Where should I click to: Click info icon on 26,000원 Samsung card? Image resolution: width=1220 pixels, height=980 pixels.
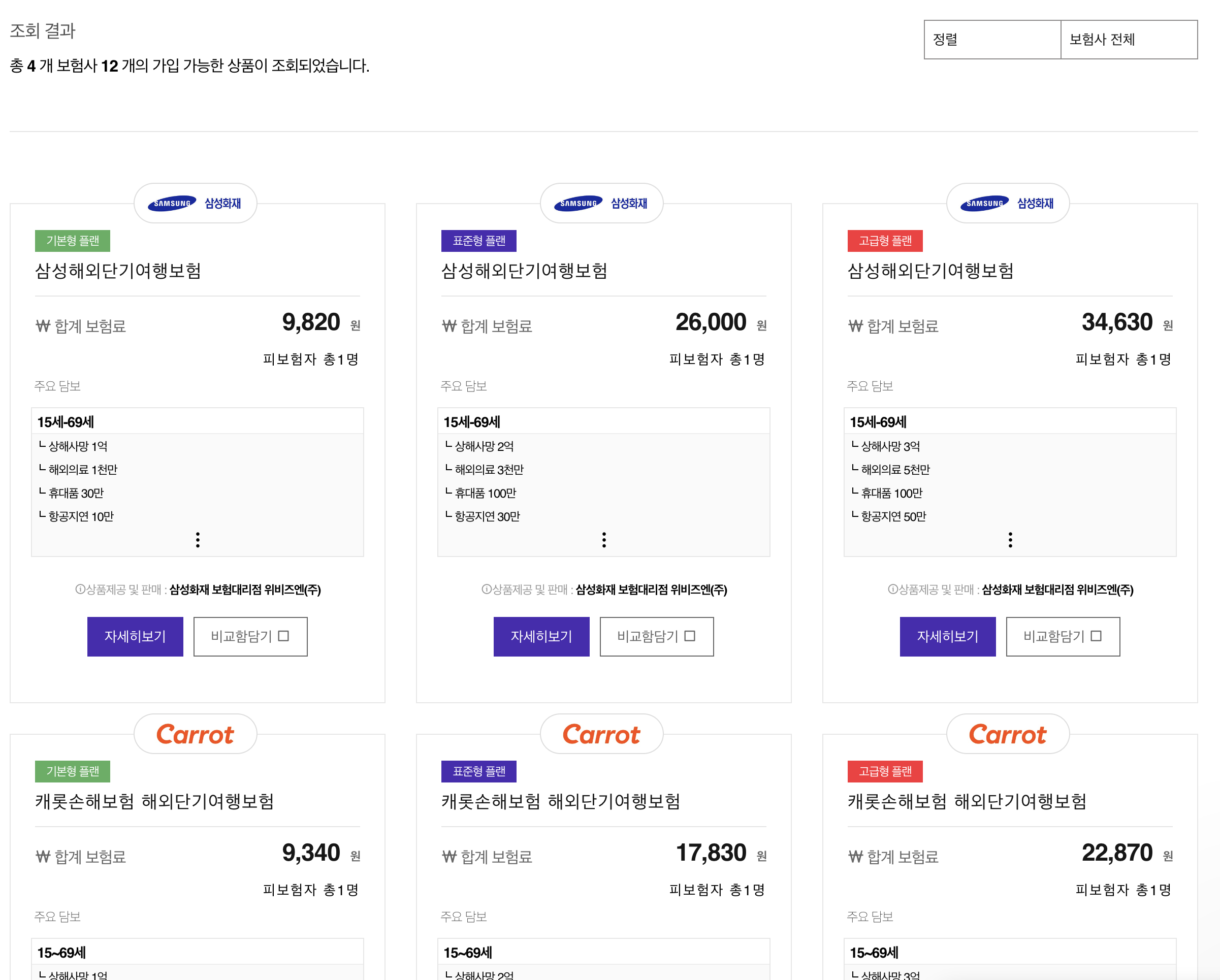tap(486, 590)
